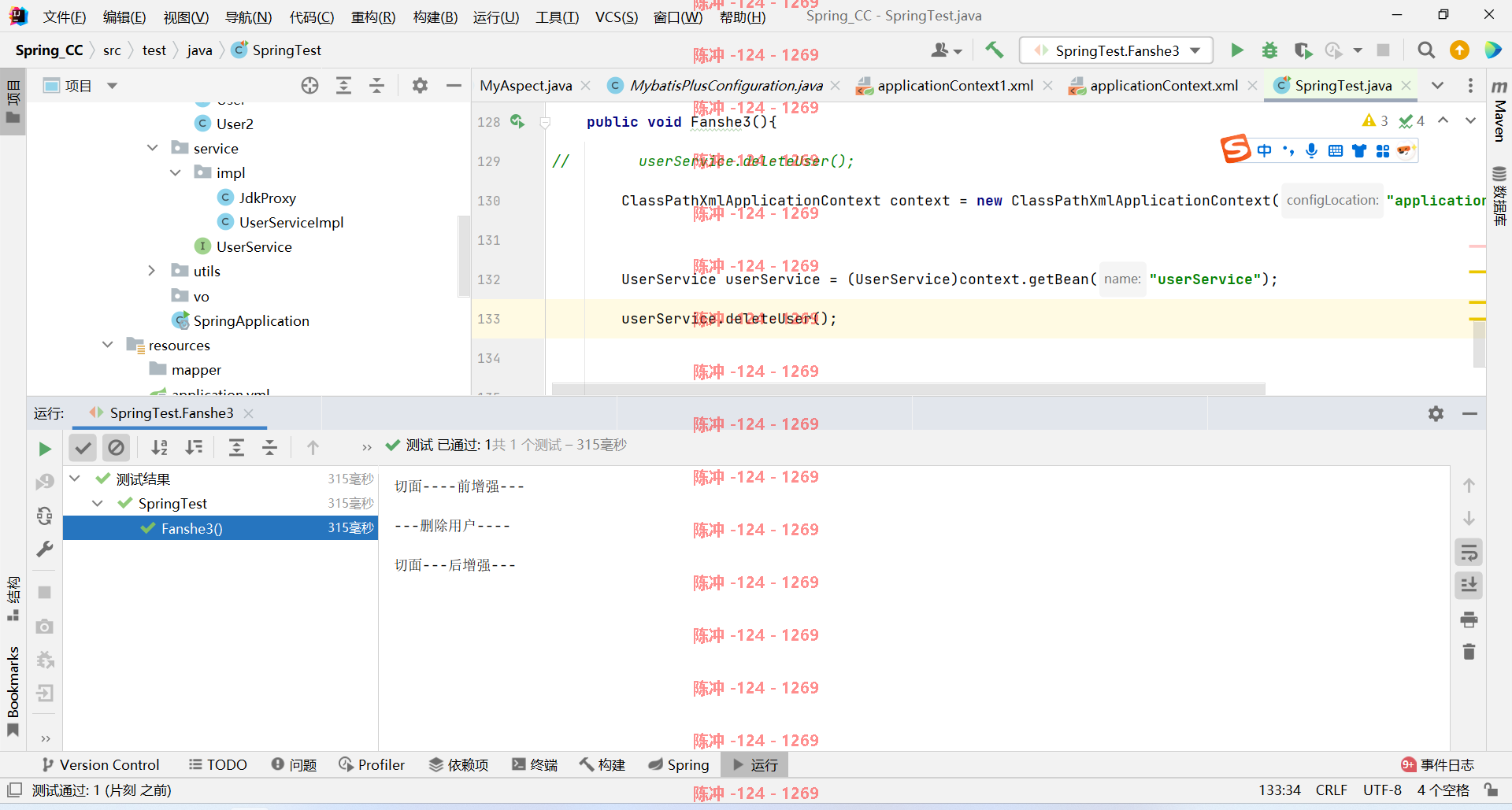Hide the project panel with minus icon
This screenshot has width=1512, height=810.
(454, 86)
